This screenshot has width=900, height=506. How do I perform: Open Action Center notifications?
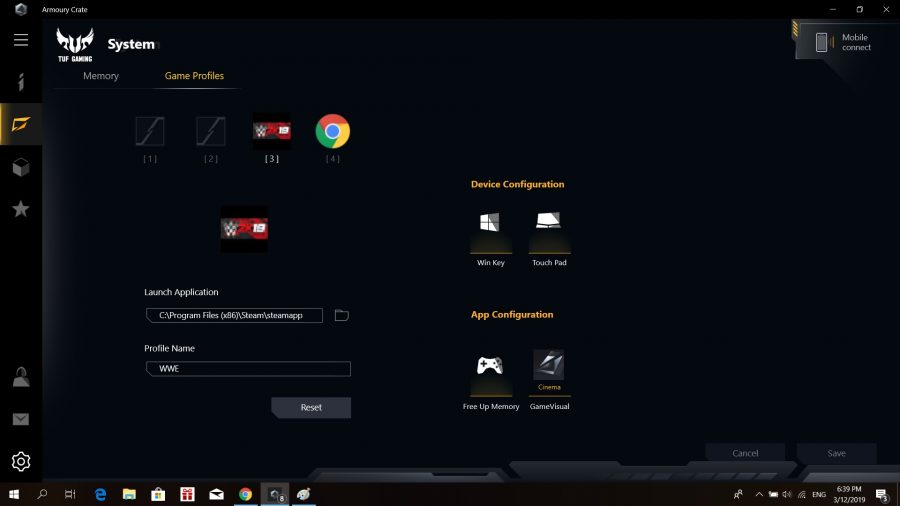point(882,494)
